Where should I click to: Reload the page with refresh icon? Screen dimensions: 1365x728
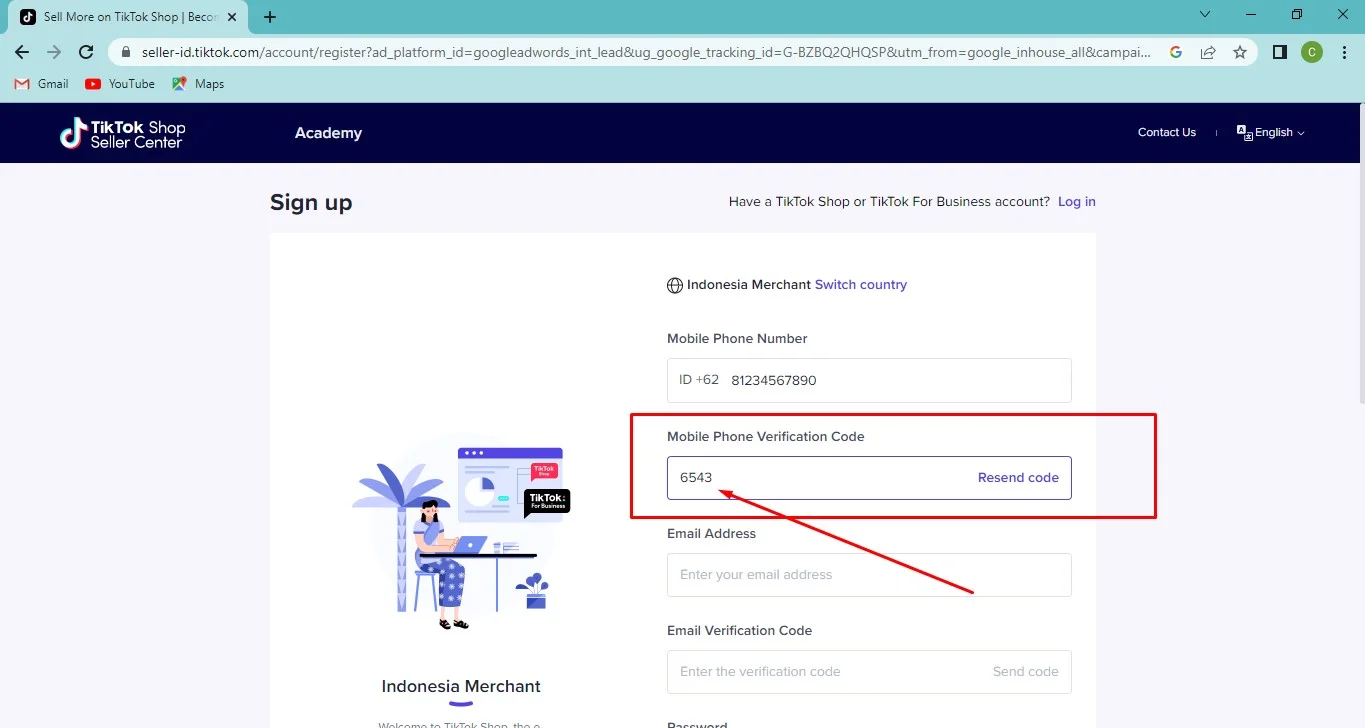point(86,52)
